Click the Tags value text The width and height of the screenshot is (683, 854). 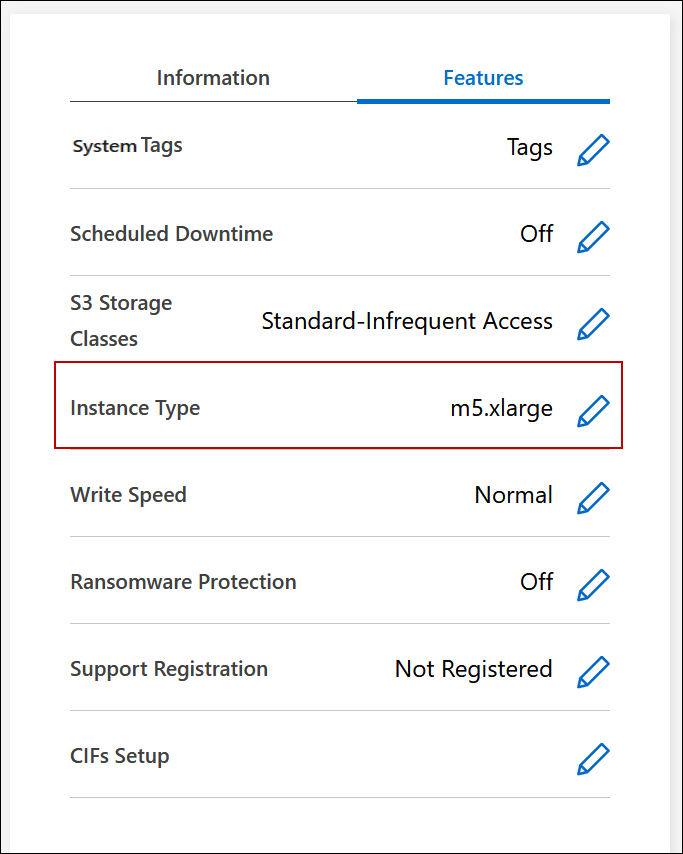tap(529, 148)
